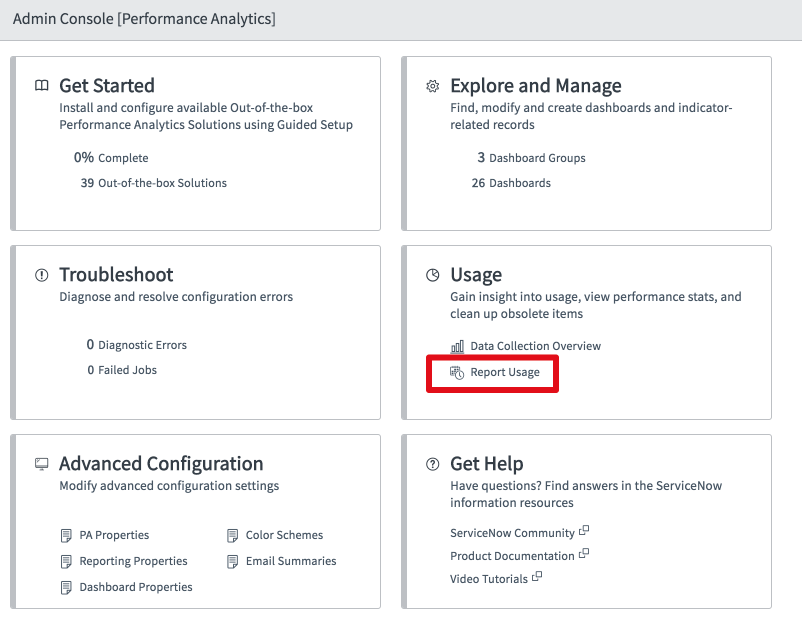Open Data Collection Overview

point(535,346)
